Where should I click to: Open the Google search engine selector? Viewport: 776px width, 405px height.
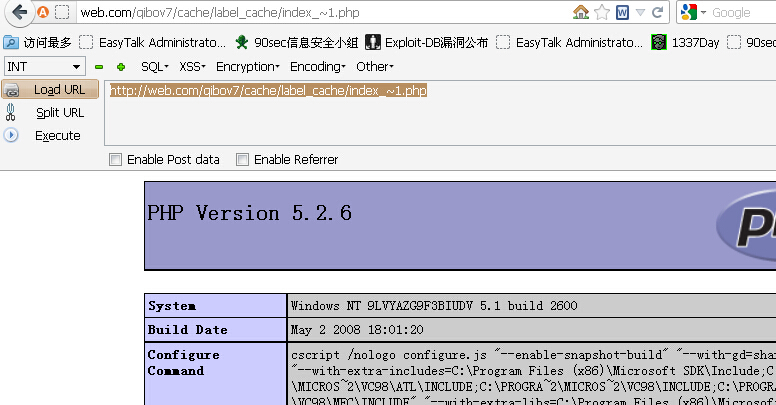coord(692,12)
